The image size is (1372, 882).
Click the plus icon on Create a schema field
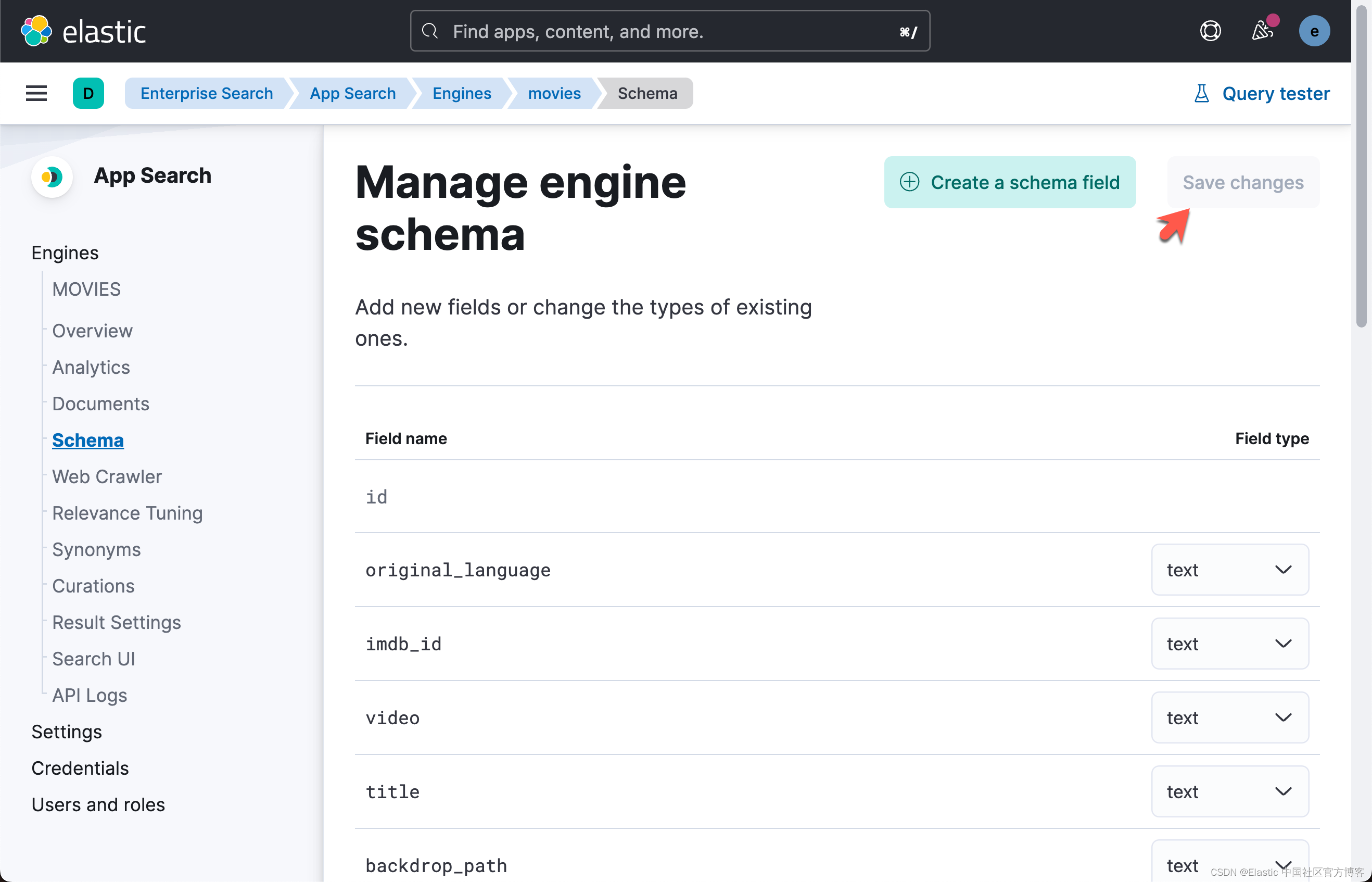pyautogui.click(x=909, y=182)
